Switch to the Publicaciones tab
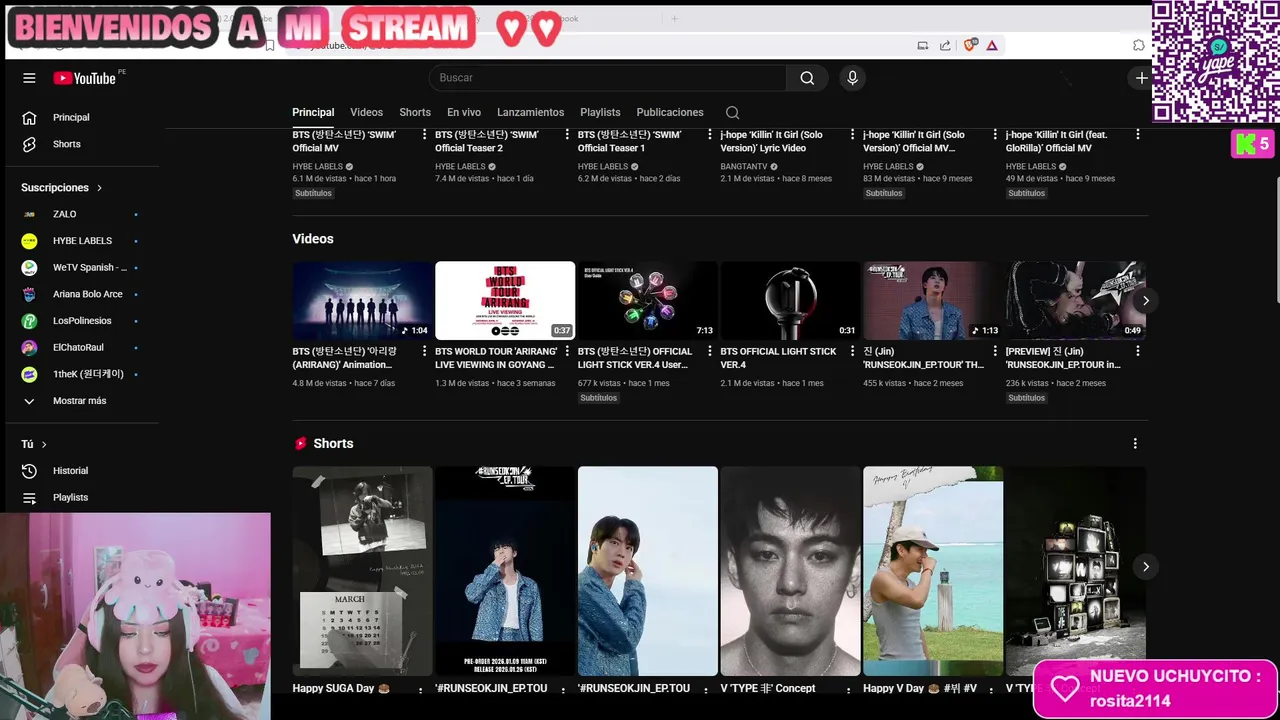This screenshot has width=1280, height=720. point(670,112)
